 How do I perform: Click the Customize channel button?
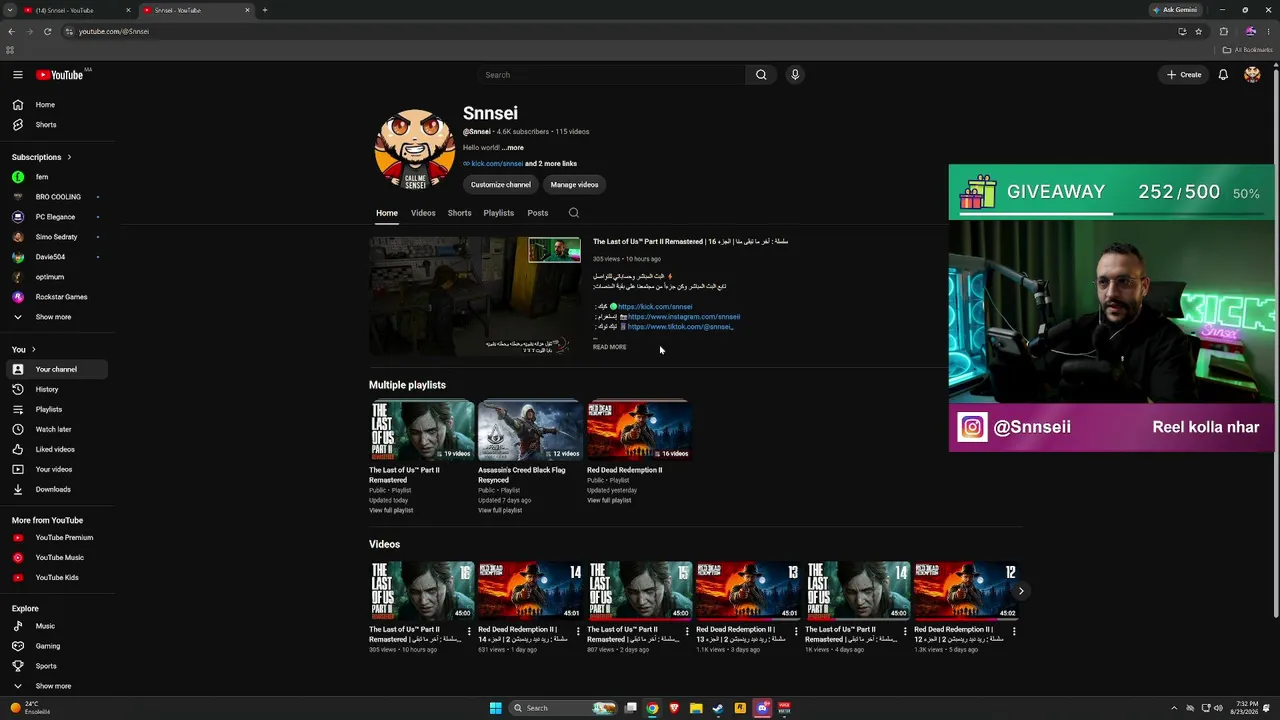click(501, 185)
